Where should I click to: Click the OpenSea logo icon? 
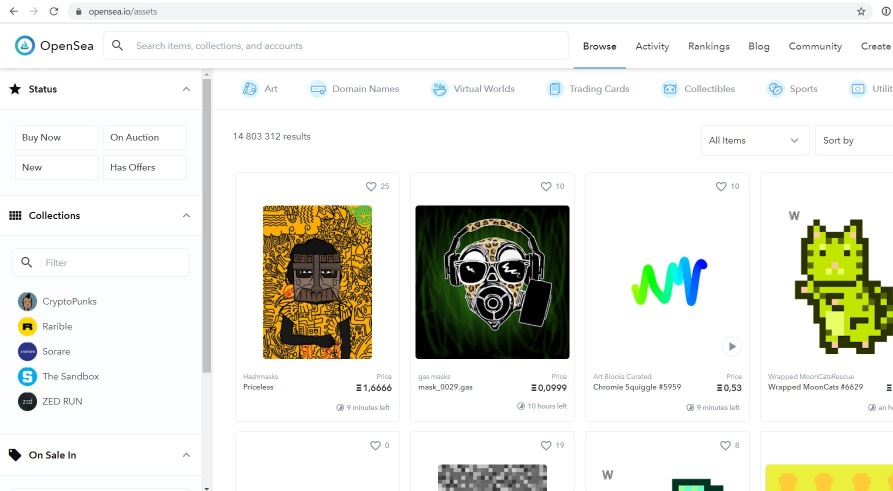pyautogui.click(x=24, y=46)
